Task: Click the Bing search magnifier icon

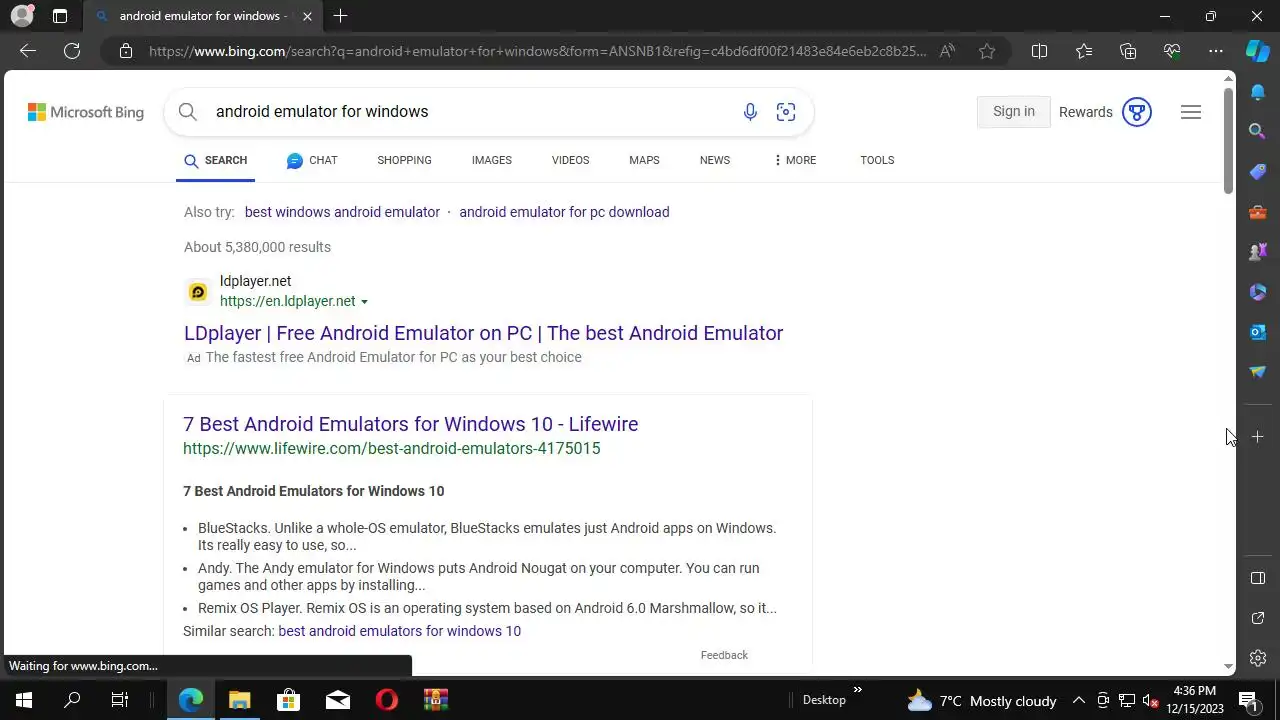Action: [187, 112]
